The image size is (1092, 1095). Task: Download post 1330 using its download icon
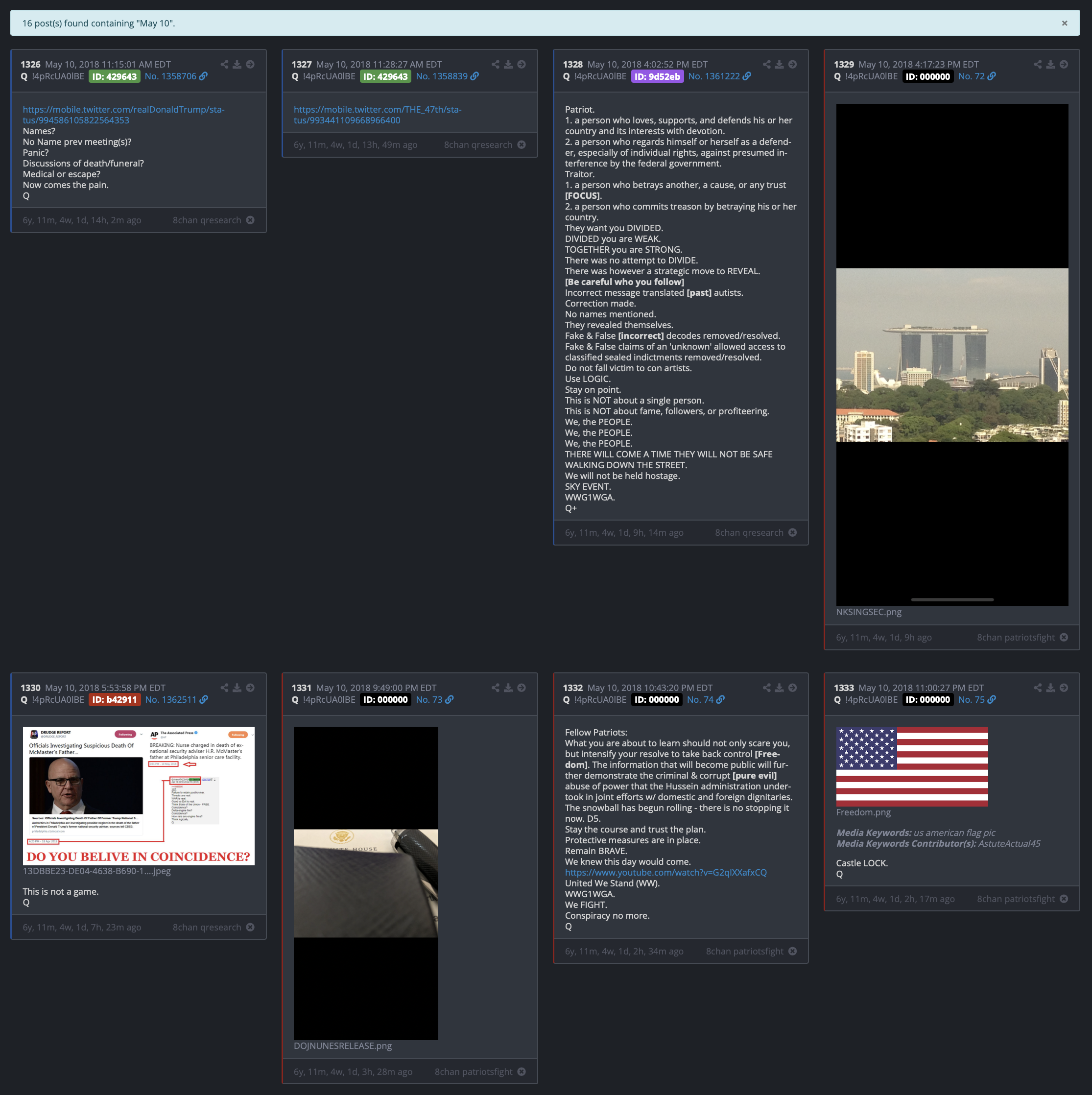(237, 688)
